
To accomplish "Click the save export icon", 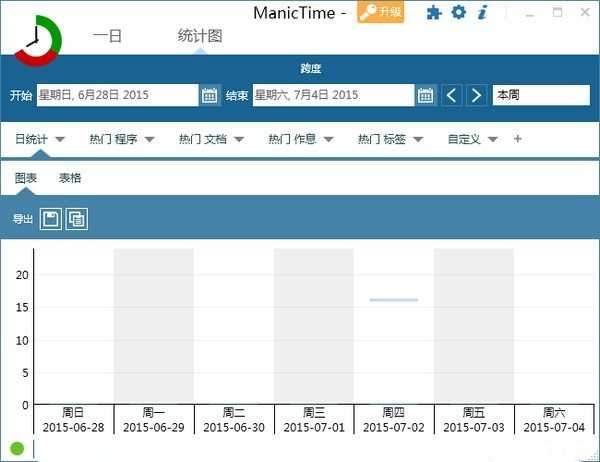I will (x=51, y=219).
